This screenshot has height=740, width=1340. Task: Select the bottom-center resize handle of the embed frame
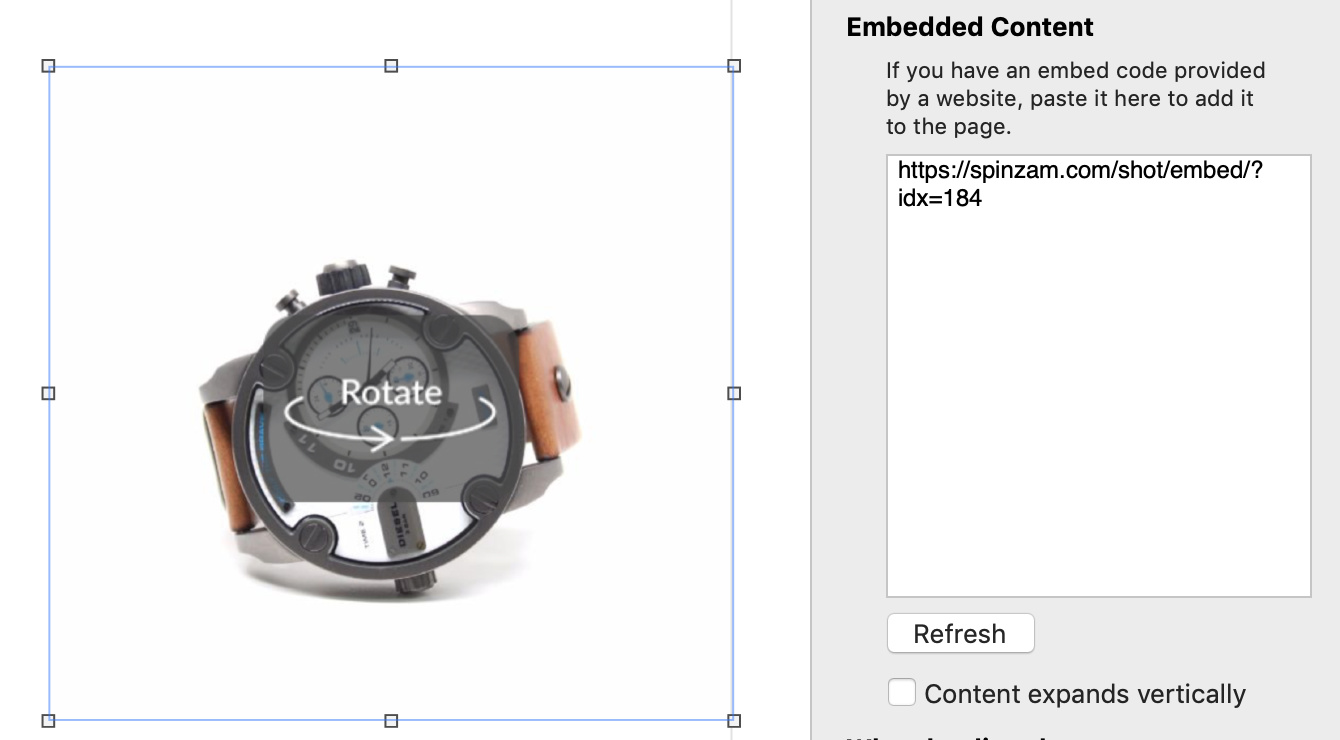(x=391, y=720)
